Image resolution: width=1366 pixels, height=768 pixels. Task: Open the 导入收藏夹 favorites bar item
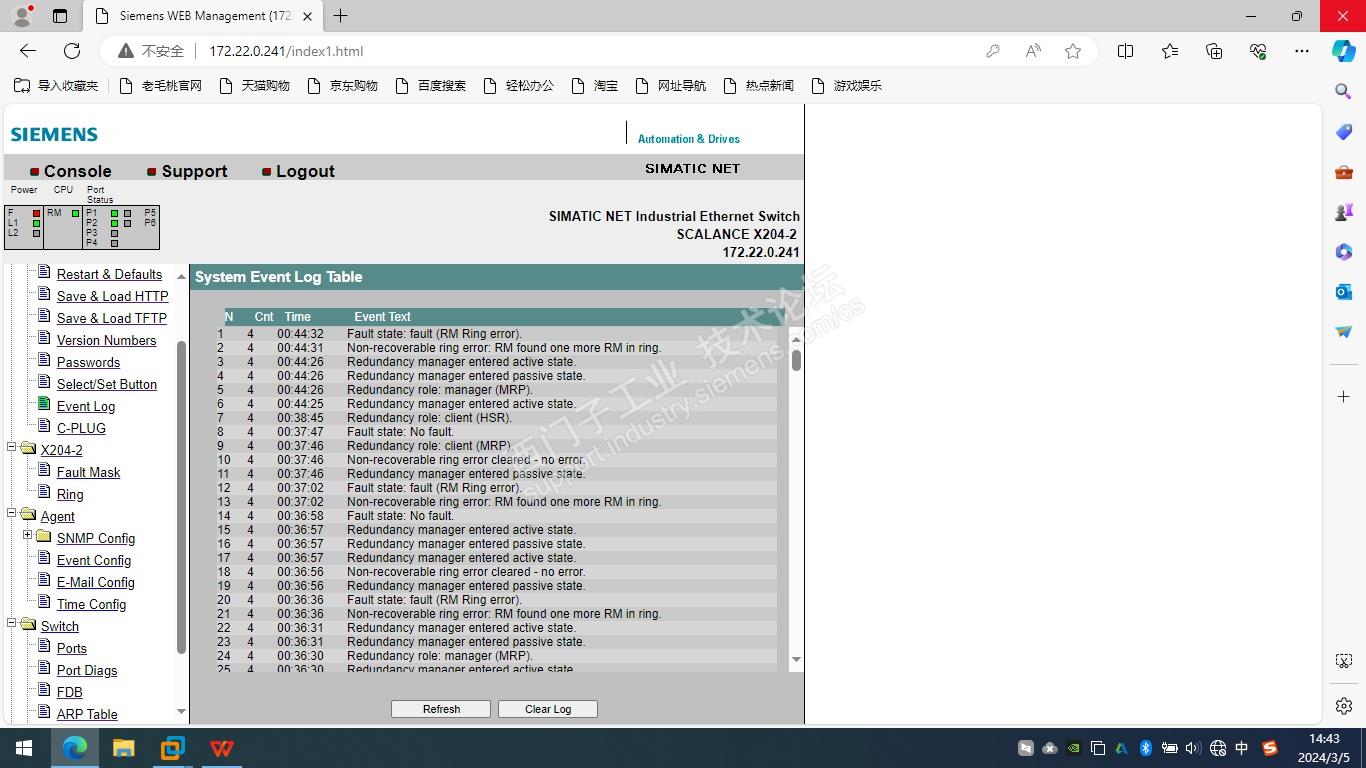tap(57, 86)
